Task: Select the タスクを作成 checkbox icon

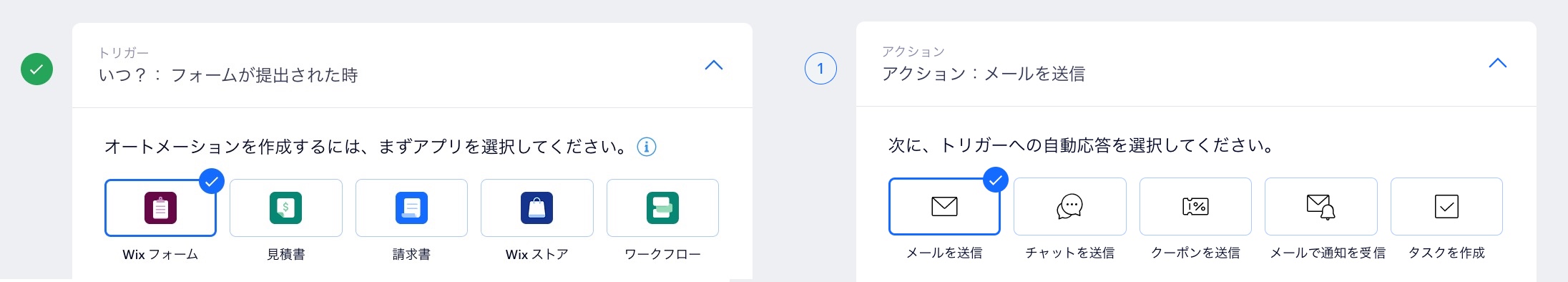Action: pos(1446,207)
